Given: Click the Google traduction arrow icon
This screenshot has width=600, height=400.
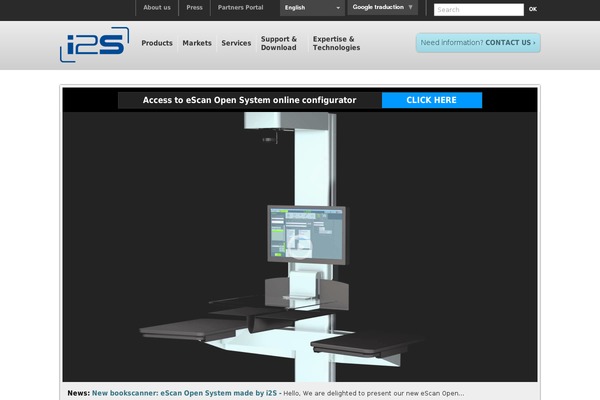Looking at the screenshot, I should tap(410, 7).
